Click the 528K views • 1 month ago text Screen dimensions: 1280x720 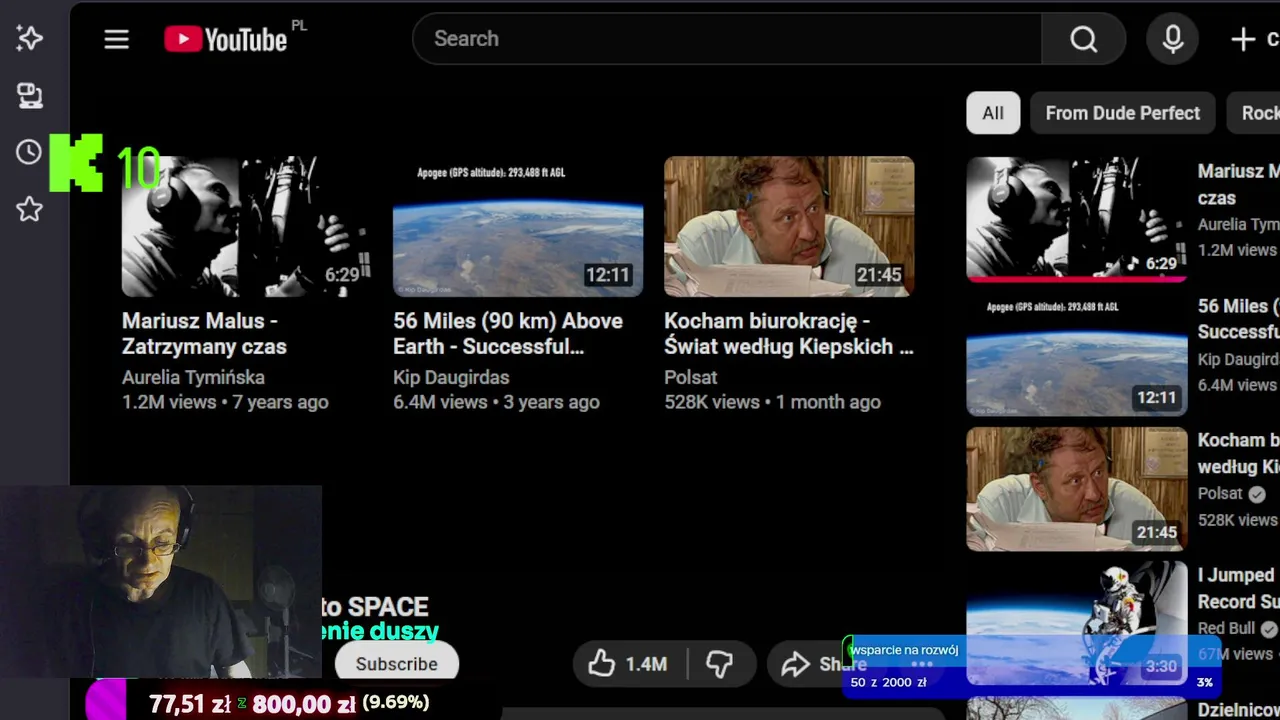(772, 402)
